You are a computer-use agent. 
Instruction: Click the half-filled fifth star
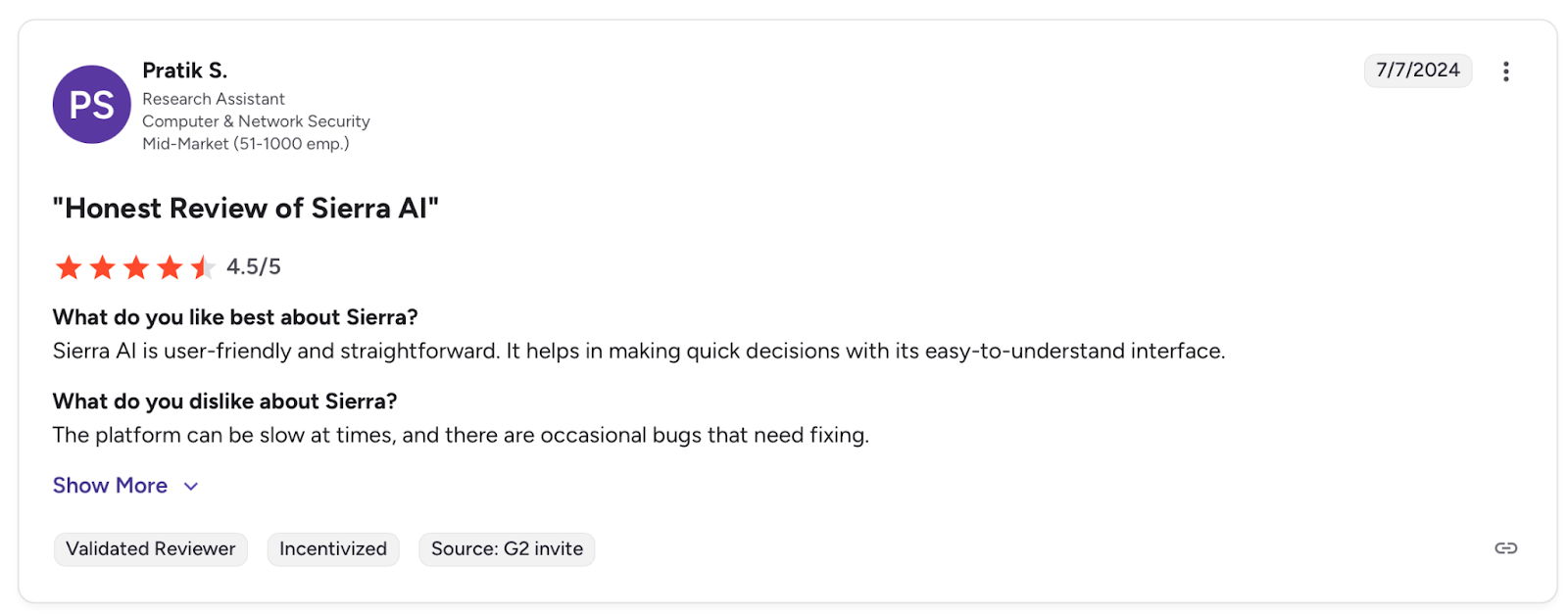(203, 267)
